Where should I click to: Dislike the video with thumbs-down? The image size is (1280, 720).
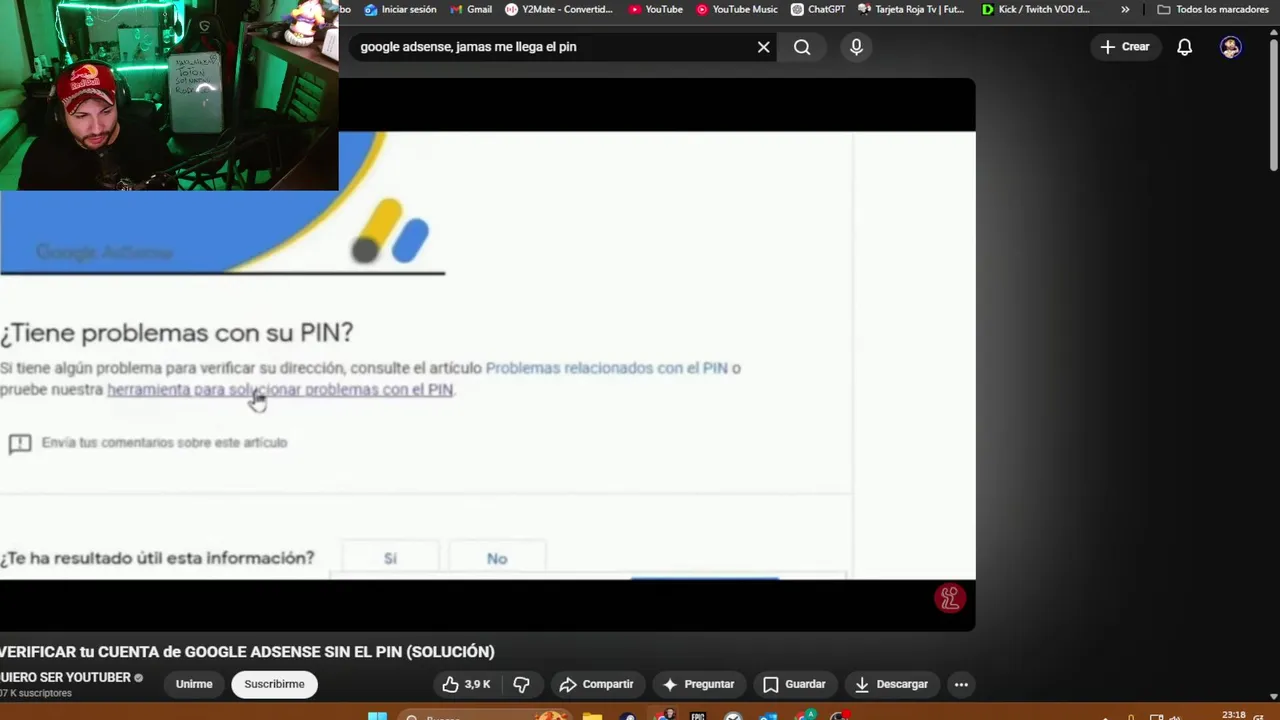pyautogui.click(x=521, y=684)
